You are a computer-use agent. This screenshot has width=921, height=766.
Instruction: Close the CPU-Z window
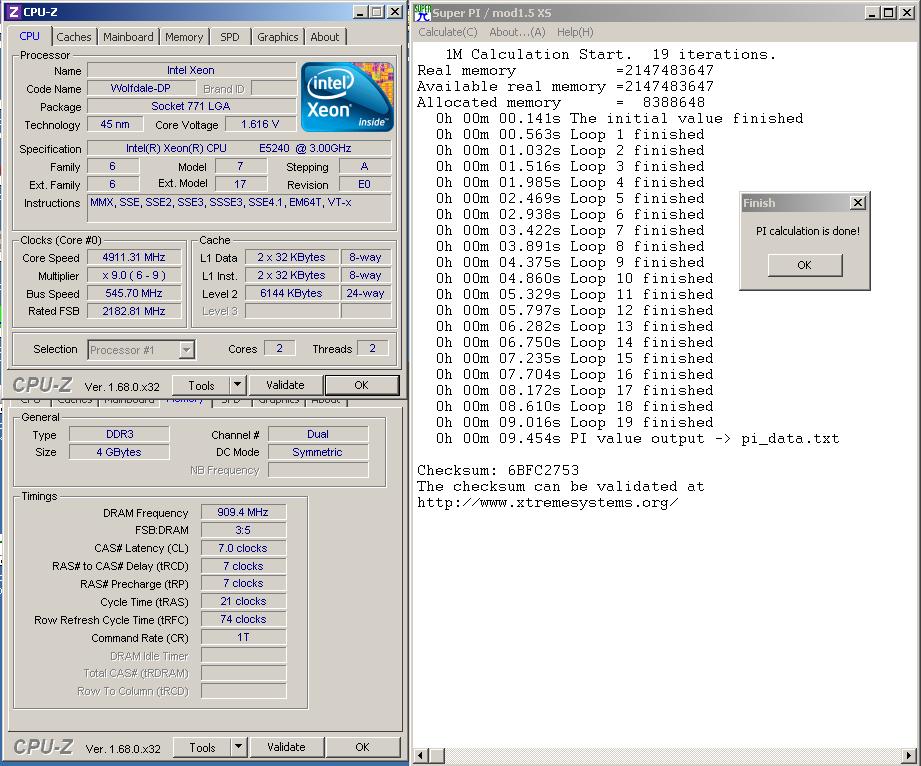pyautogui.click(x=395, y=12)
